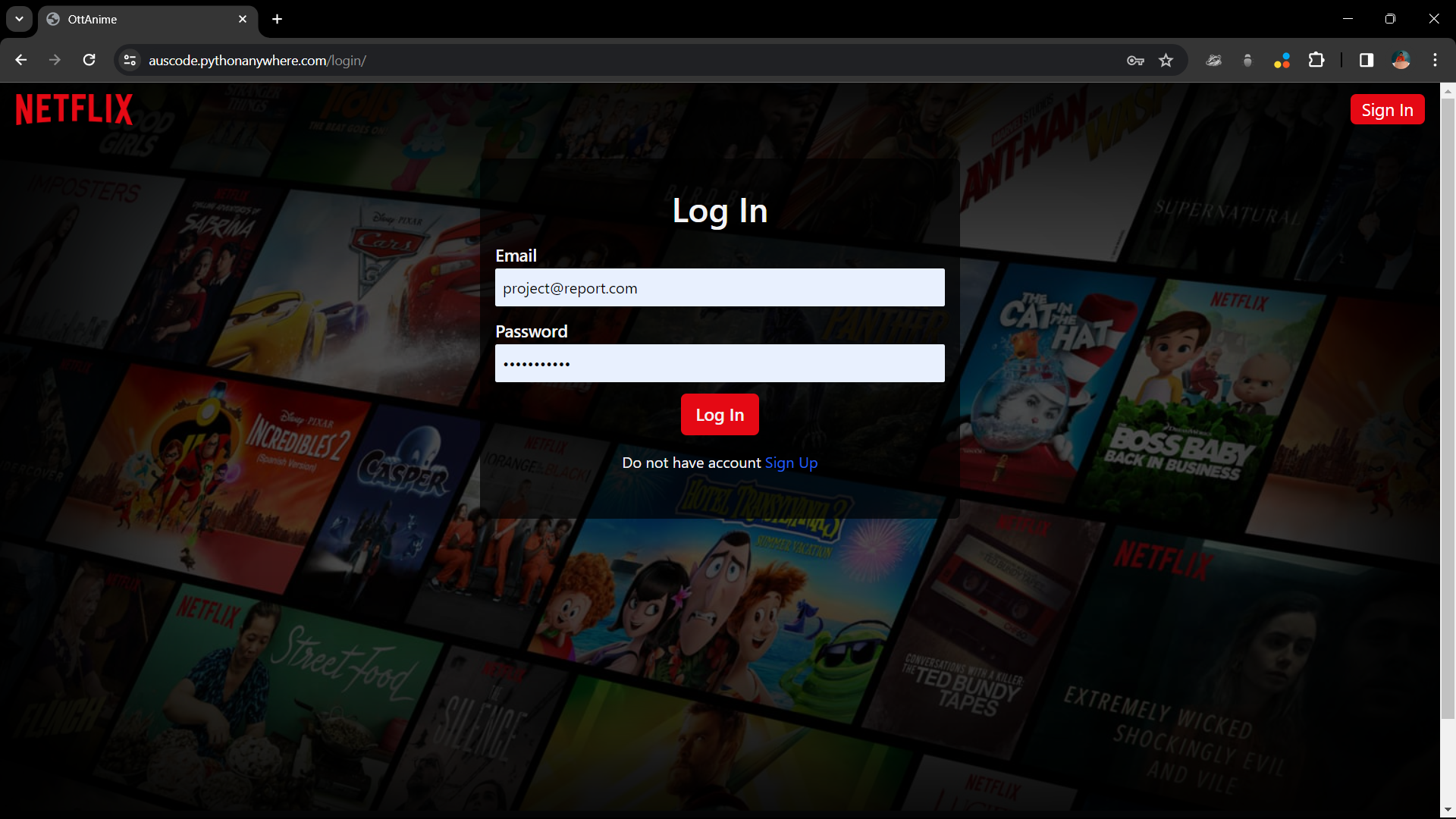Focus the Password input field
The image size is (1456, 819).
point(719,364)
